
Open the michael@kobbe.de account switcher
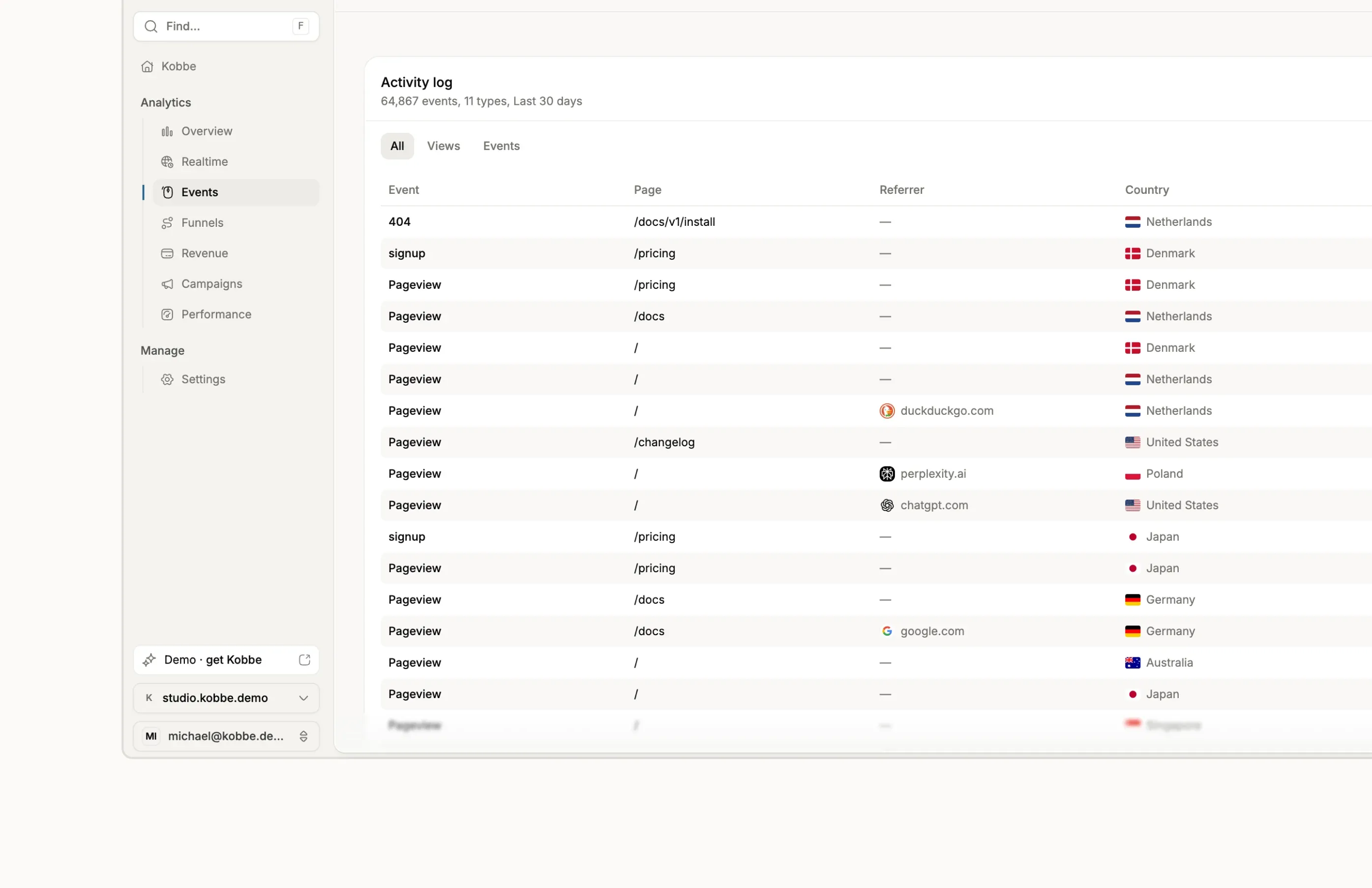pos(226,736)
